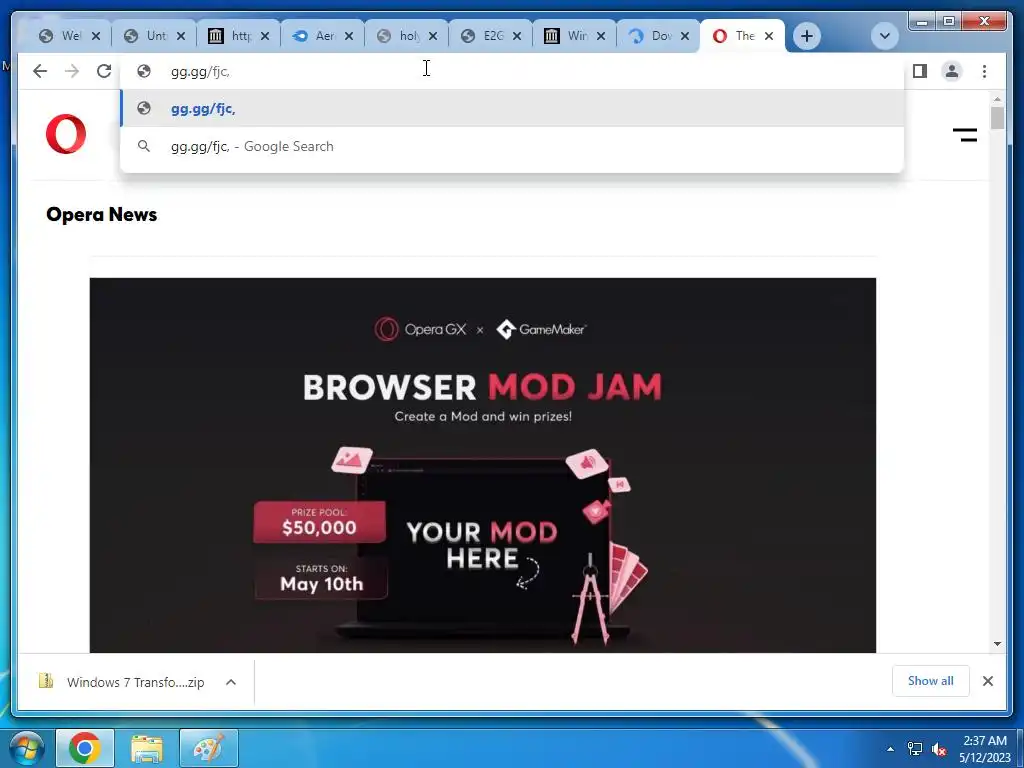The image size is (1024, 768).
Task: Close the 'Wel' tab
Action: (96, 36)
